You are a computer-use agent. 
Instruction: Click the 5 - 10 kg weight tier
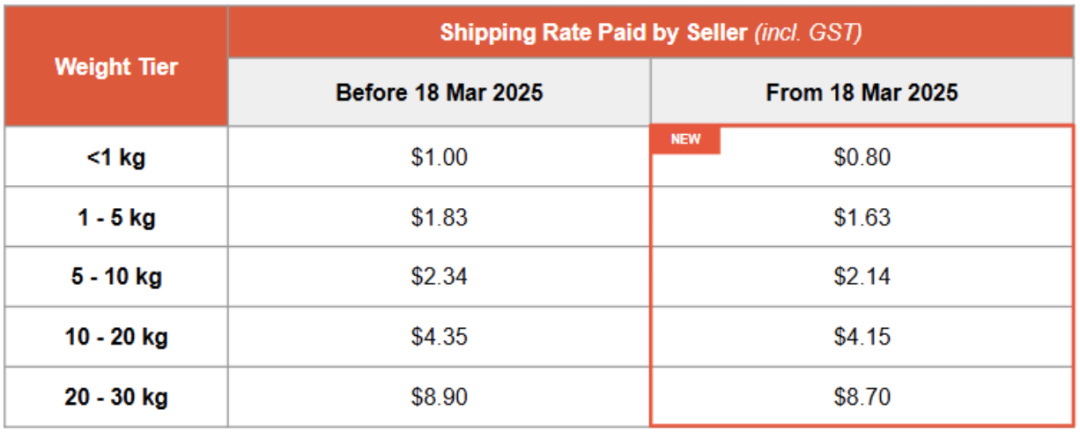pos(116,276)
